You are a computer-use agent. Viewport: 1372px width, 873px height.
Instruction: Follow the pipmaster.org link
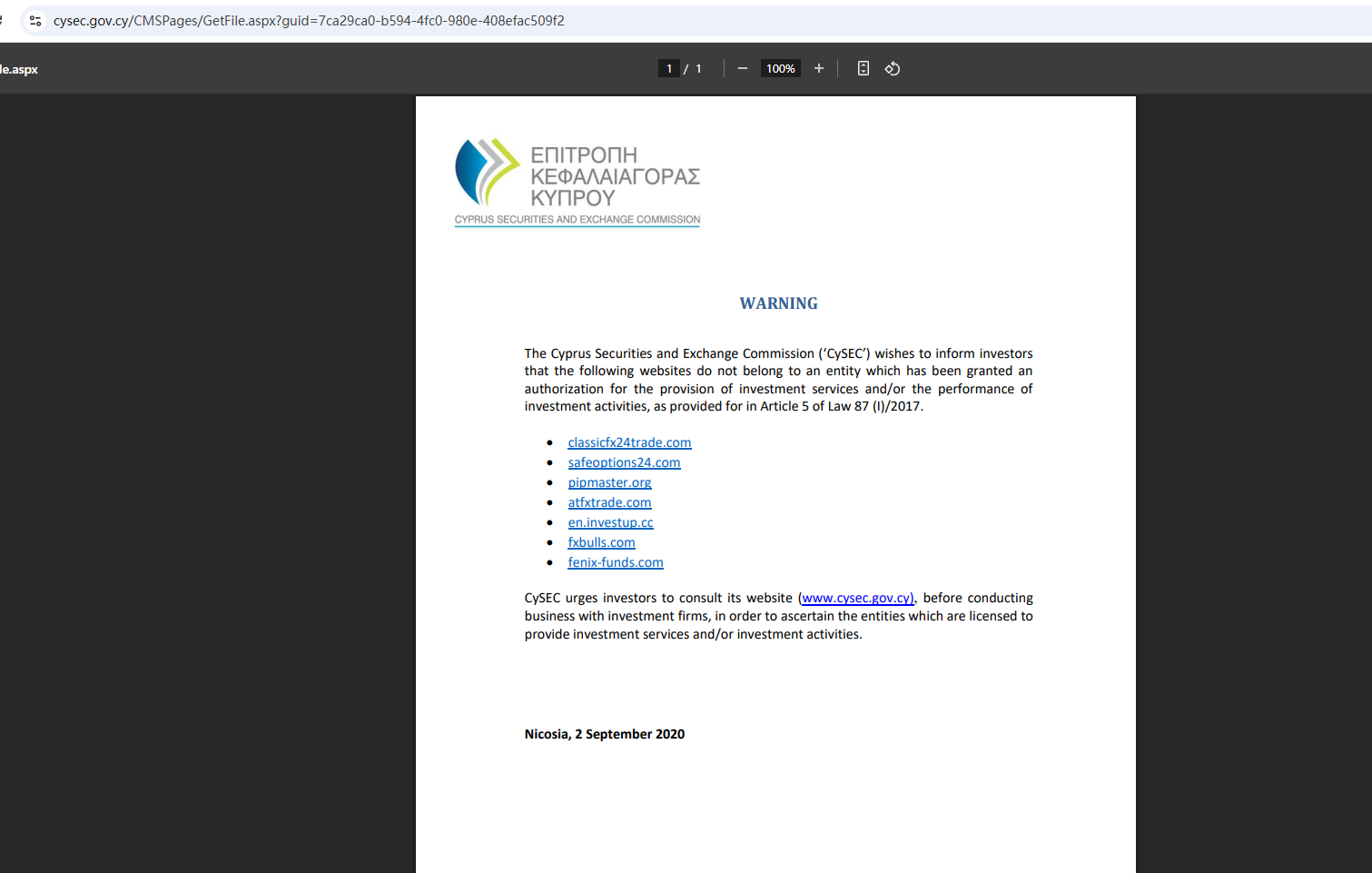609,482
